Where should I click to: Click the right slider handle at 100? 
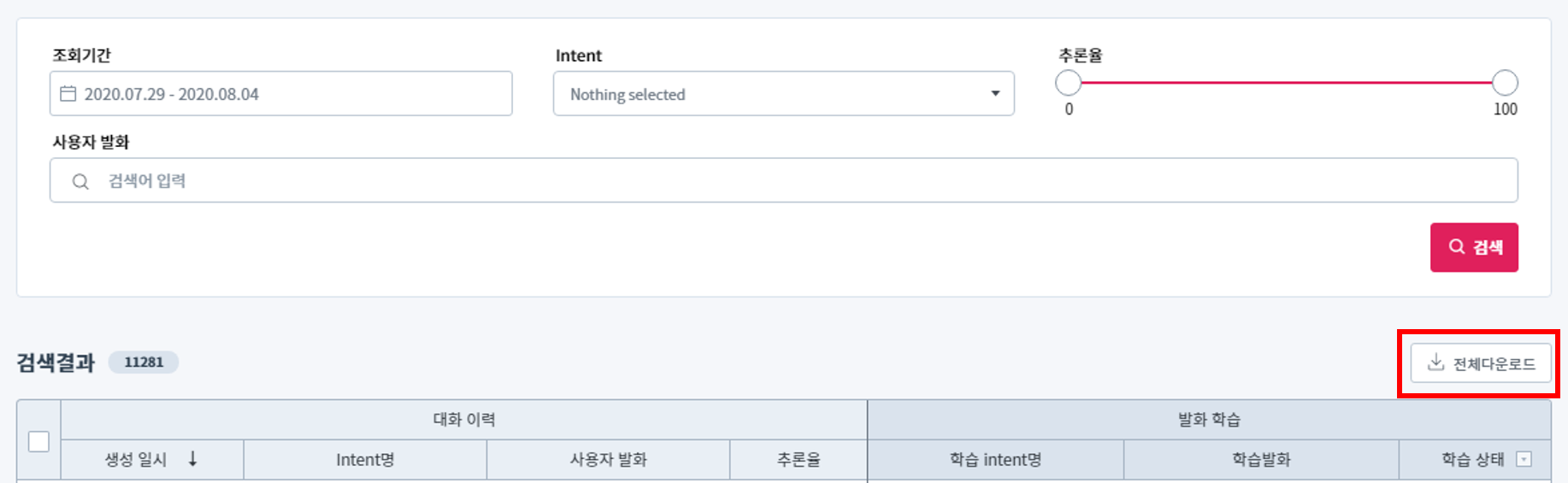(1505, 83)
